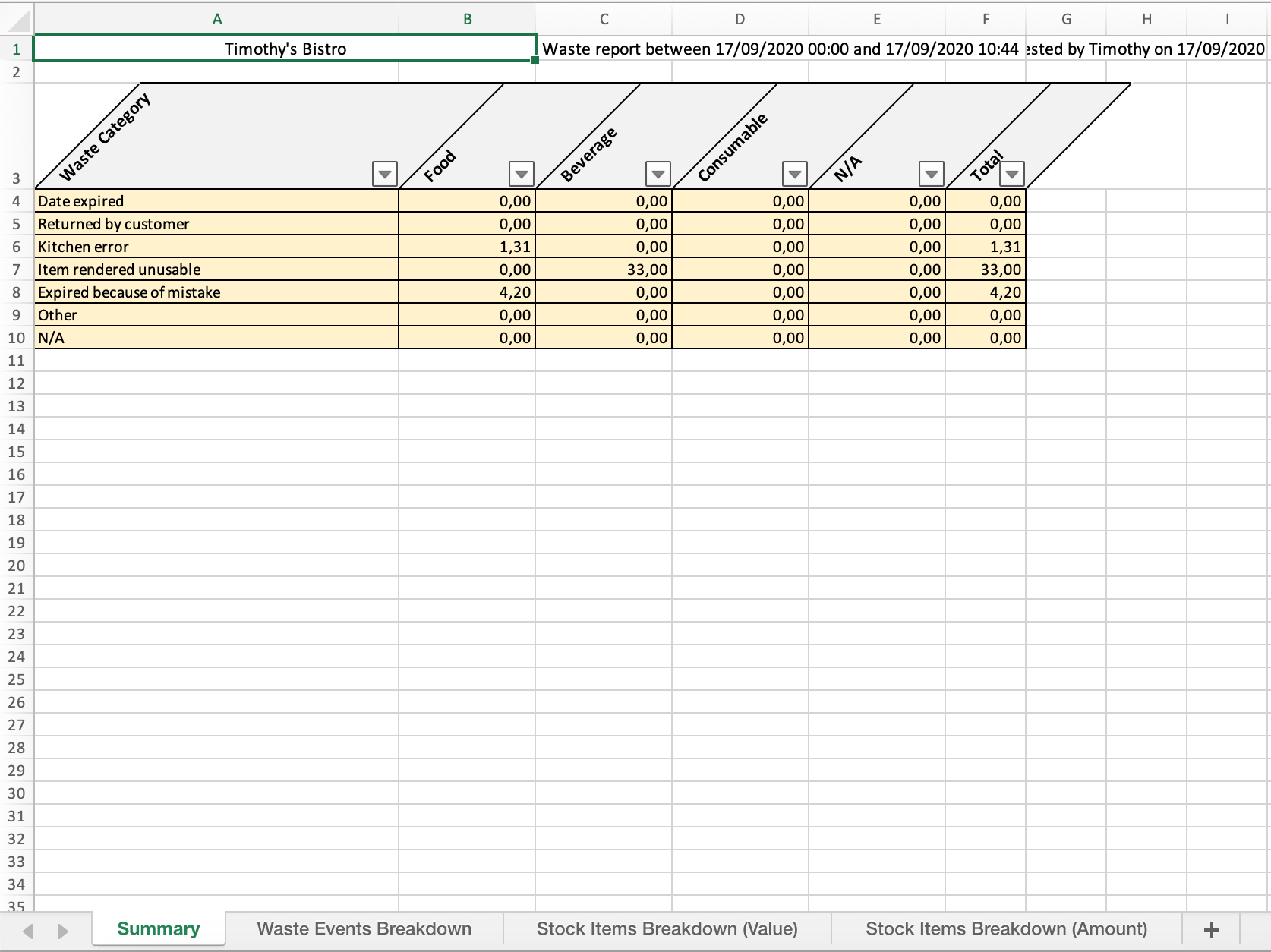Click the right sheet navigation arrow
1271x952 pixels.
coord(63,929)
